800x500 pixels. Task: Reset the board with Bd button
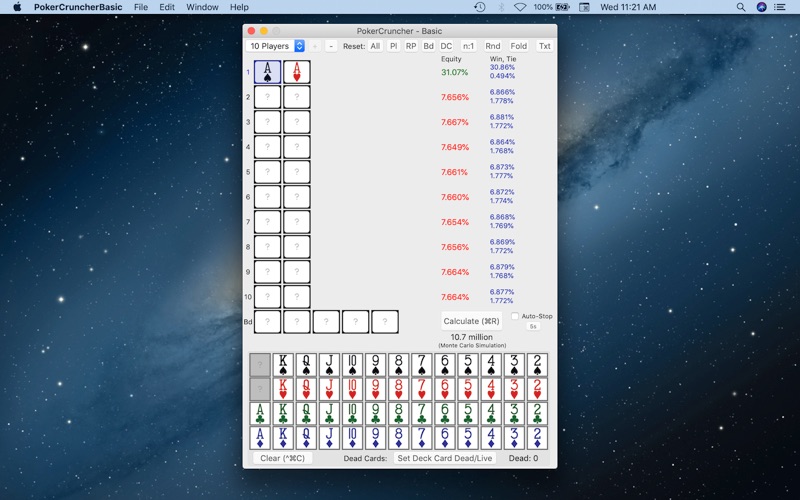pyautogui.click(x=429, y=46)
